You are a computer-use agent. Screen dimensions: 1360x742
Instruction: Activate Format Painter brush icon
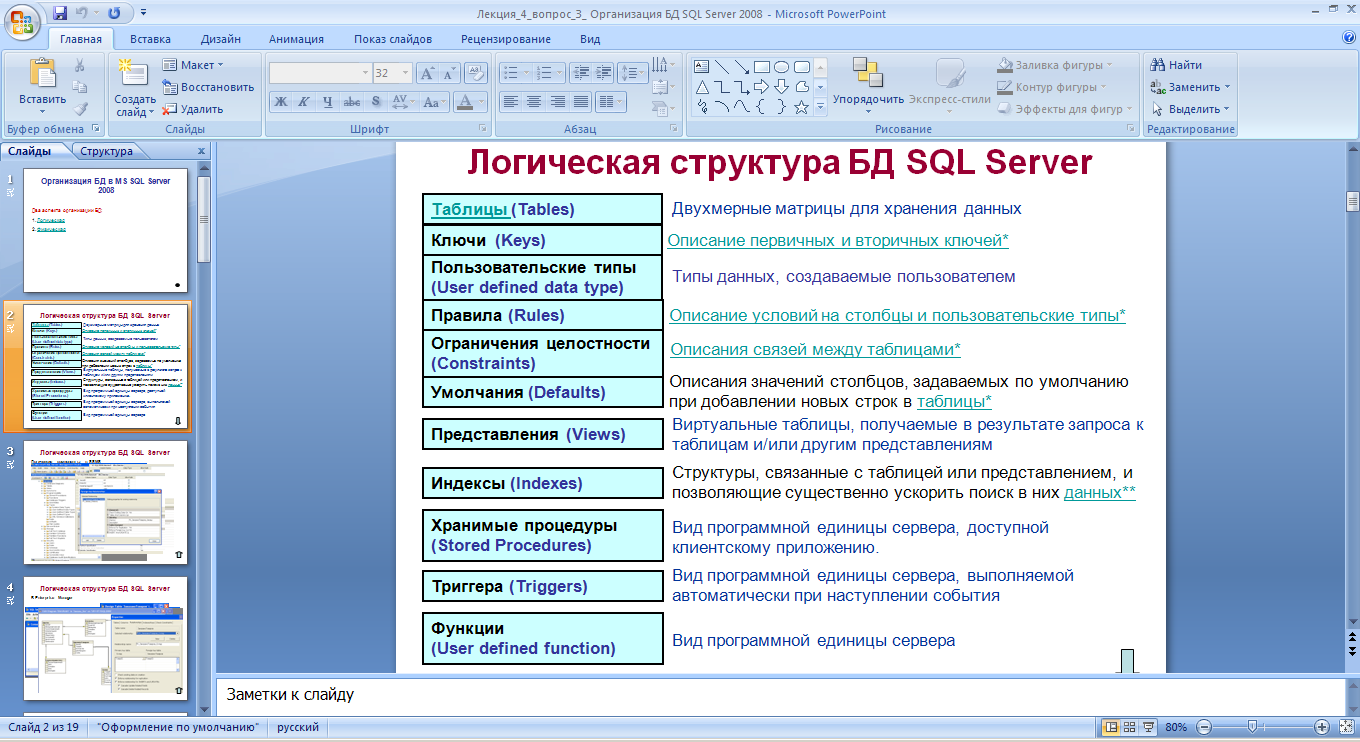point(80,109)
